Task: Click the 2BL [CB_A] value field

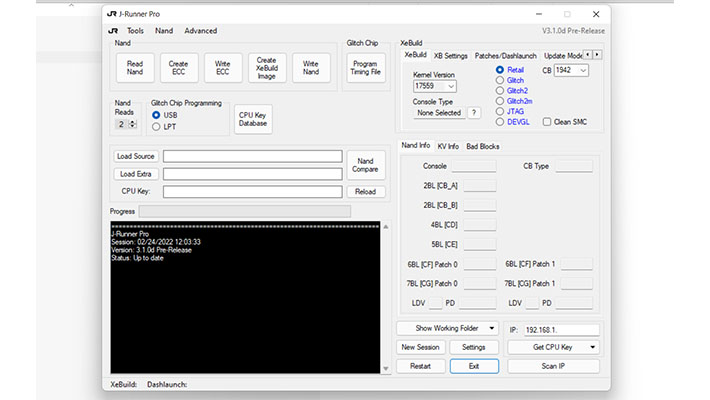Action: (x=480, y=186)
